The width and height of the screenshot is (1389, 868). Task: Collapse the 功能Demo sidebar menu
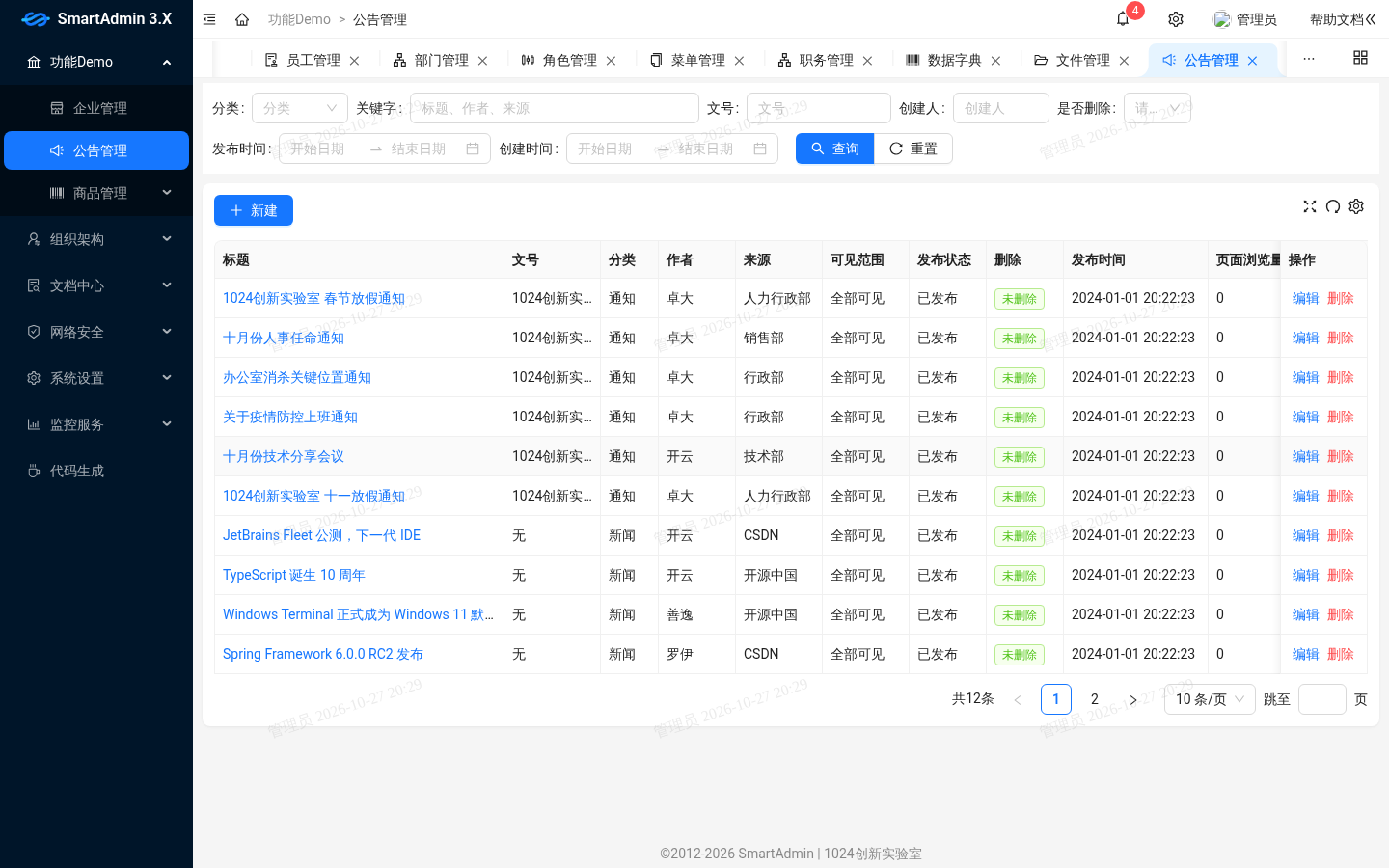tap(96, 62)
